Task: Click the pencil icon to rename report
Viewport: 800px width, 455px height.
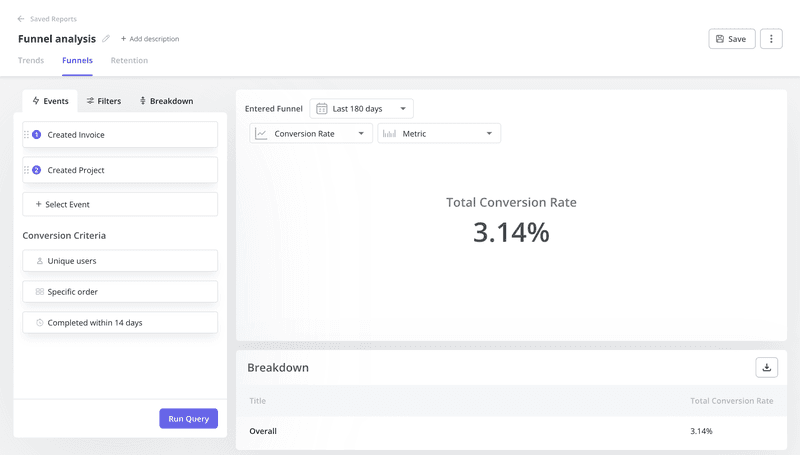Action: 106,39
